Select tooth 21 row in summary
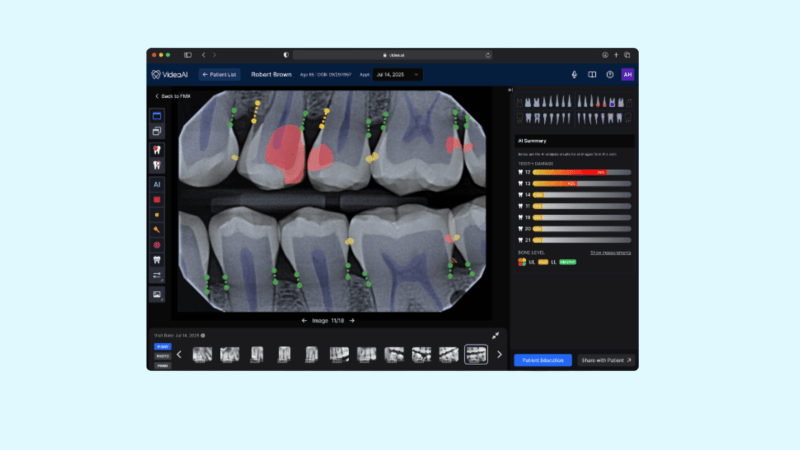800x450 pixels. point(574,240)
